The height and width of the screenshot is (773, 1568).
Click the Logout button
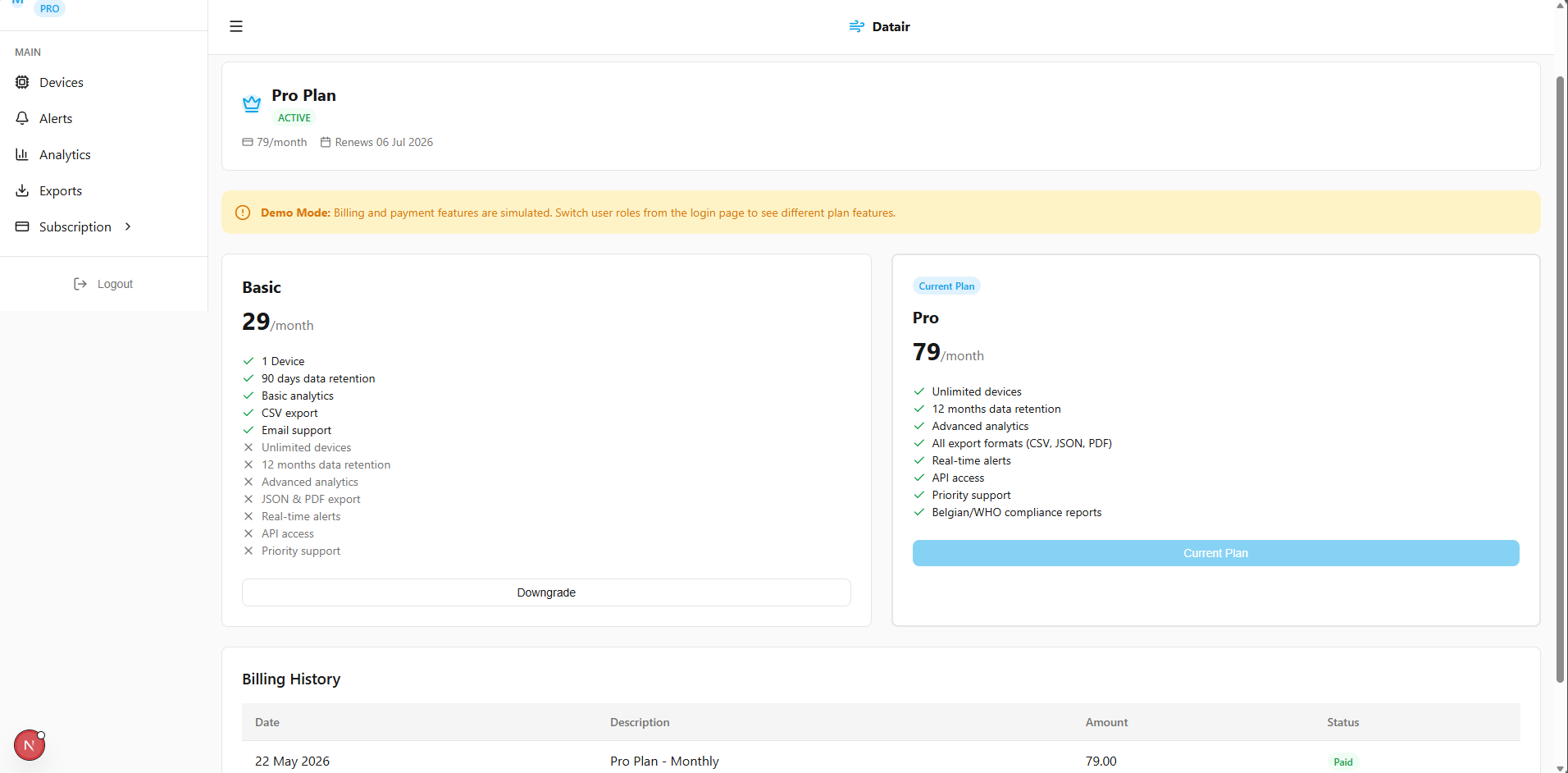pyautogui.click(x=103, y=284)
